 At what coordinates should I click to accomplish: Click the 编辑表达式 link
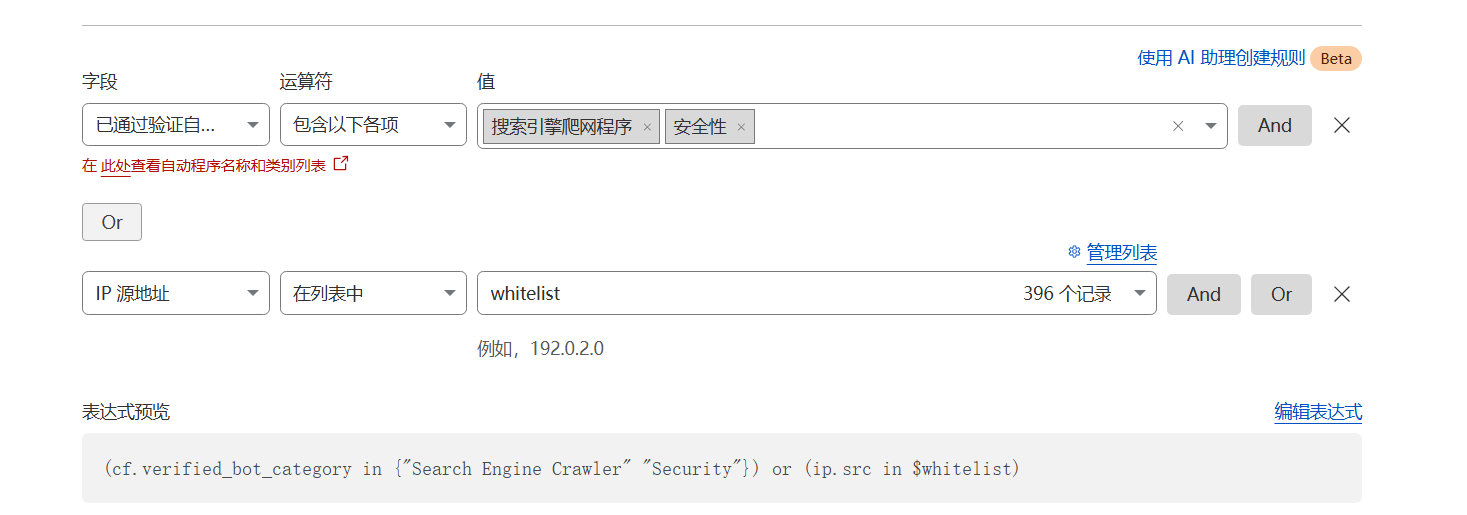(x=1317, y=412)
